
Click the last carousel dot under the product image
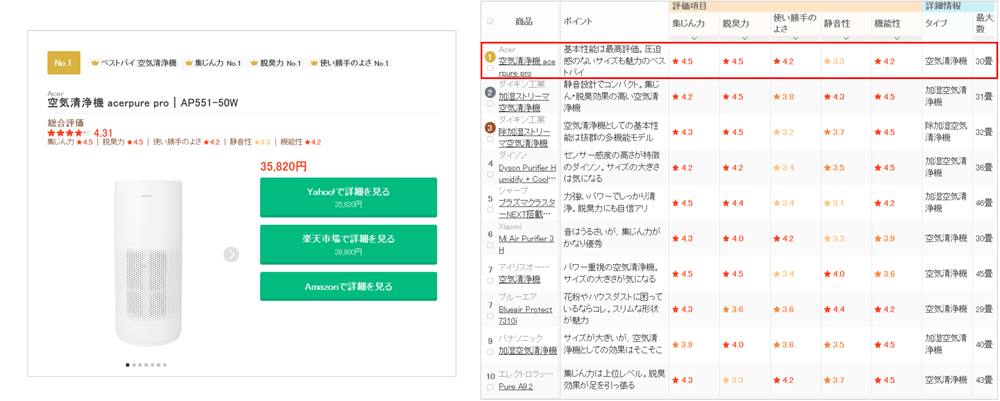pos(165,365)
